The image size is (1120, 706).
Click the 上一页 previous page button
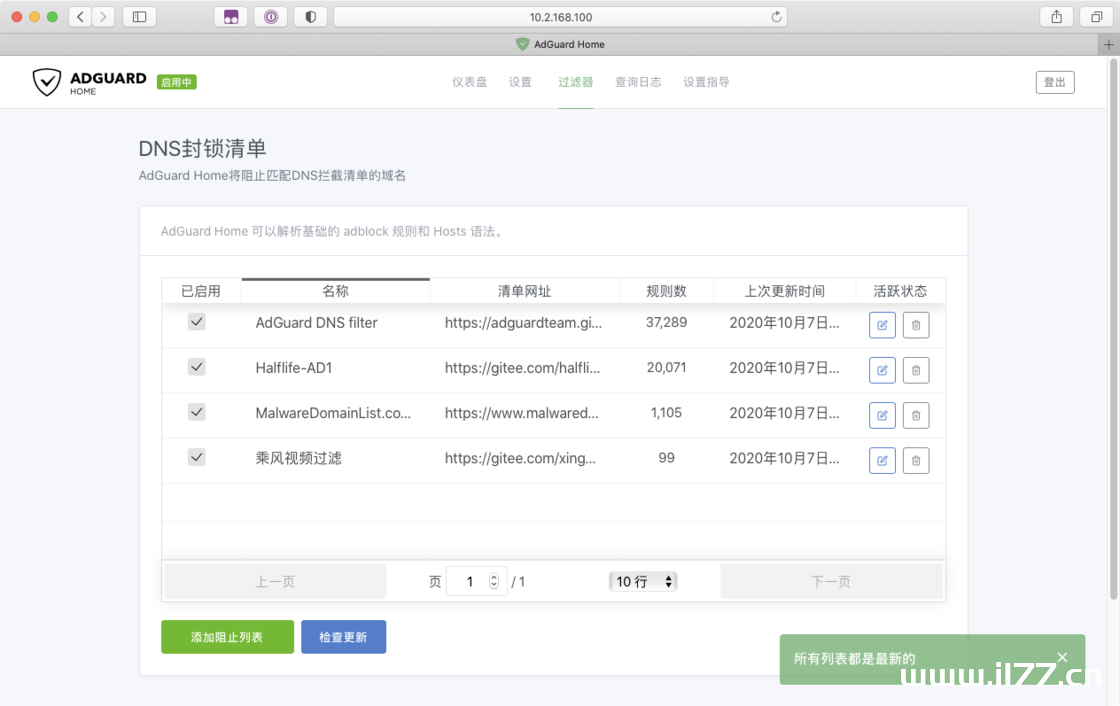(275, 582)
